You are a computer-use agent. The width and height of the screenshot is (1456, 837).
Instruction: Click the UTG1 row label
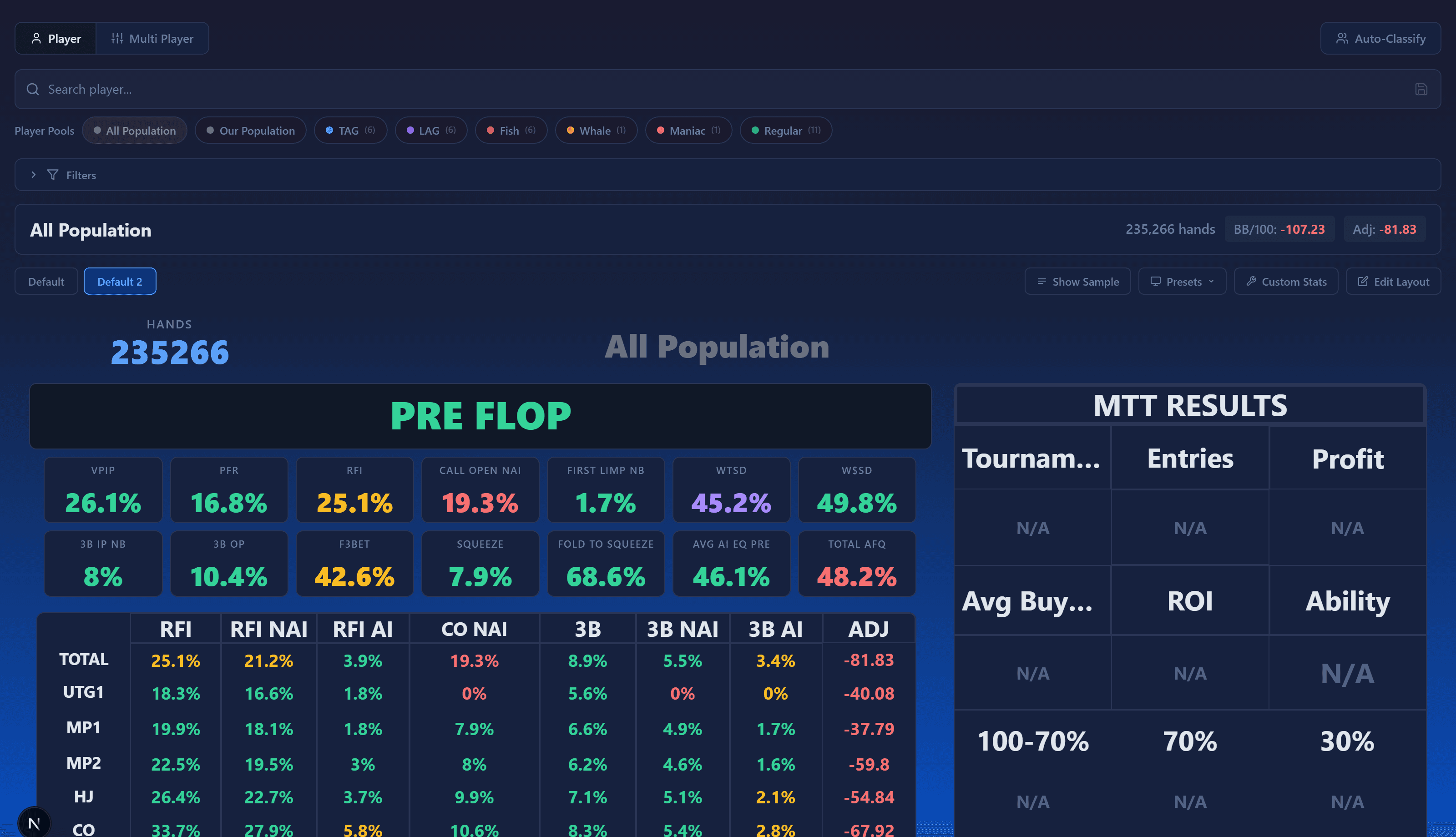pos(83,692)
